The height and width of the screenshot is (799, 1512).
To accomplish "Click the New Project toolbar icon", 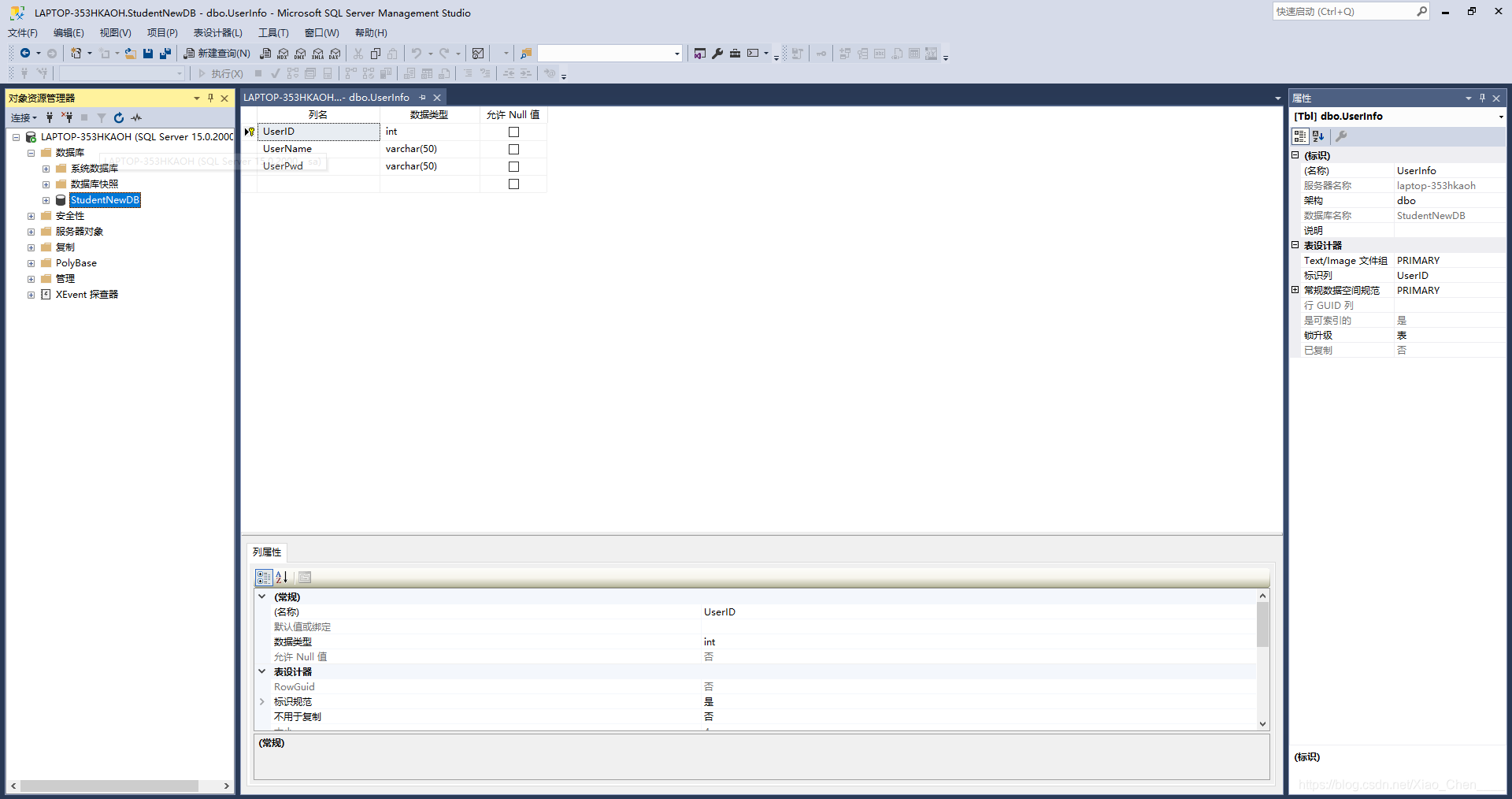I will coord(76,54).
